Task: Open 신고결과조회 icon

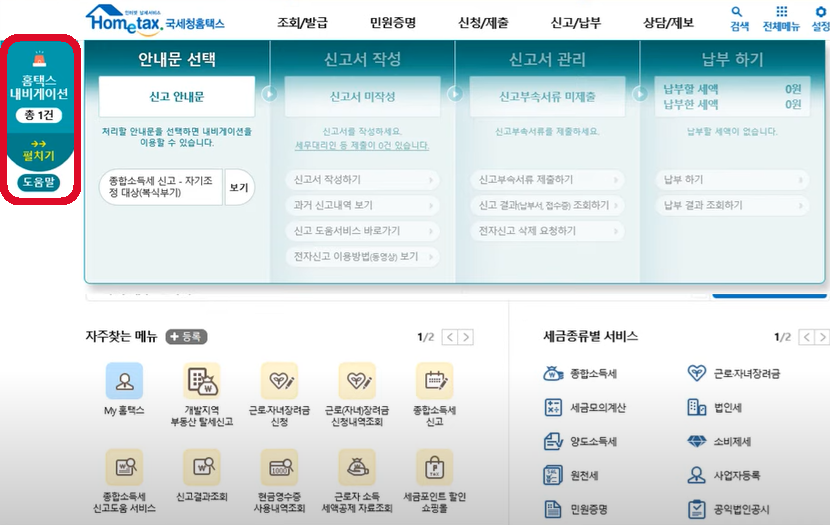Action: tap(202, 467)
